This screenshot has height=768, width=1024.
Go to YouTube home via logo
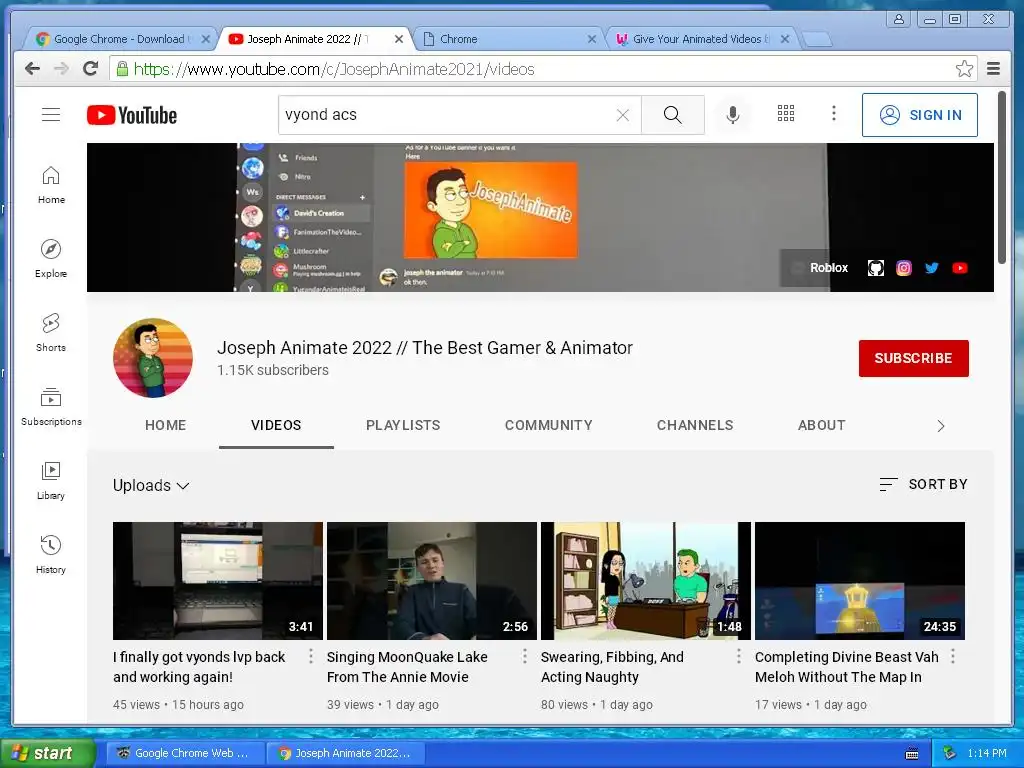tap(132, 115)
